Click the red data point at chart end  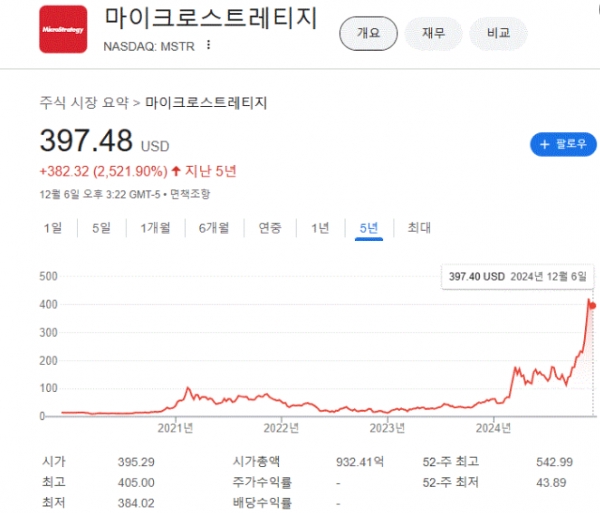[593, 306]
